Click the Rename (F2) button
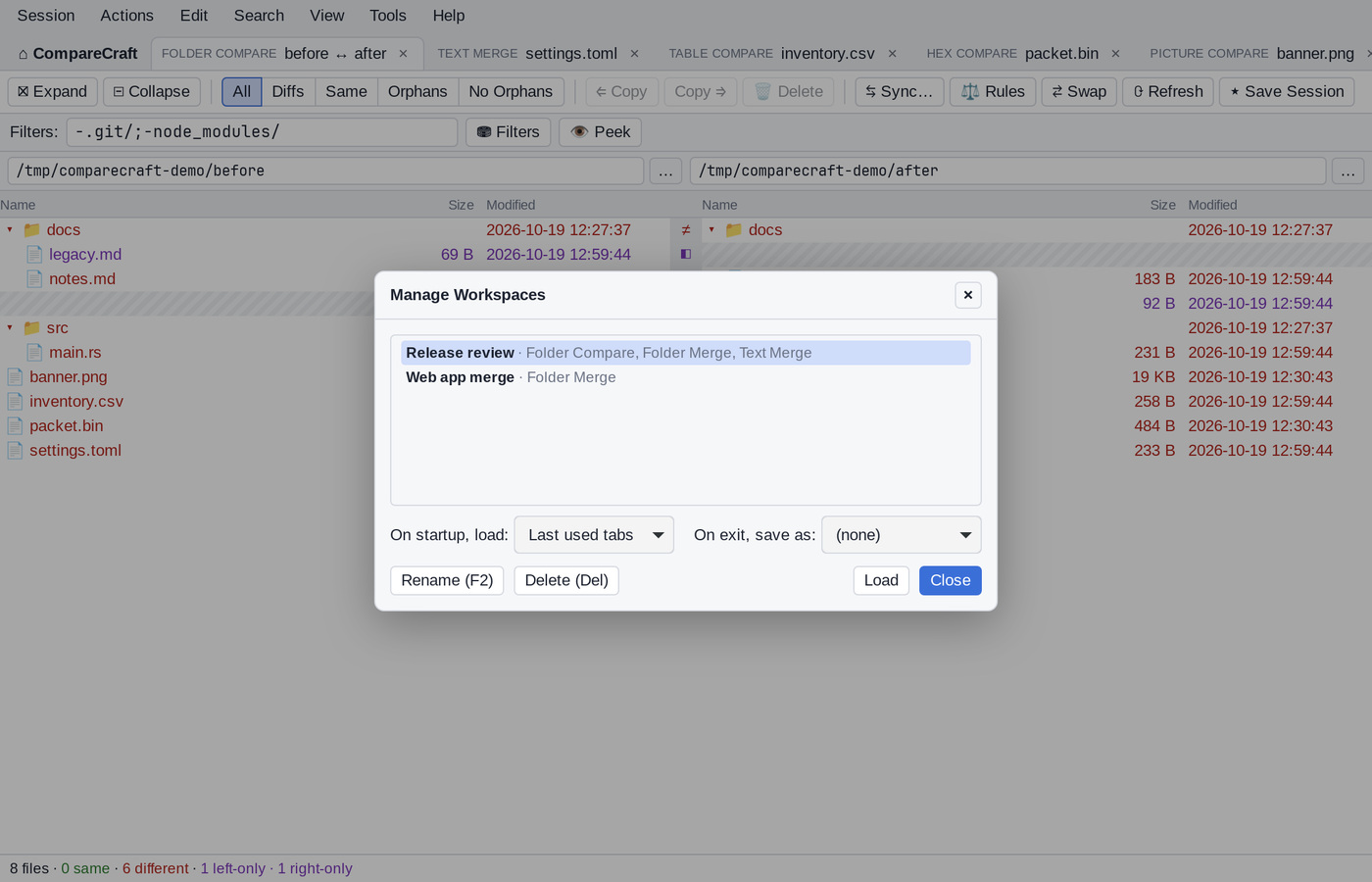The width and height of the screenshot is (1372, 882). pyautogui.click(x=447, y=581)
